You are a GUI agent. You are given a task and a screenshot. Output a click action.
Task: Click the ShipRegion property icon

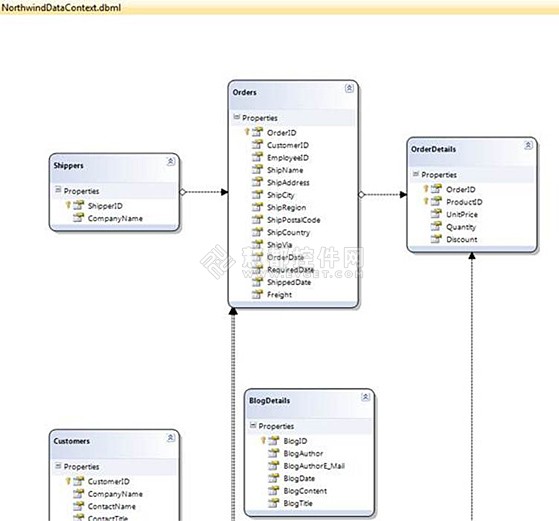[257, 207]
